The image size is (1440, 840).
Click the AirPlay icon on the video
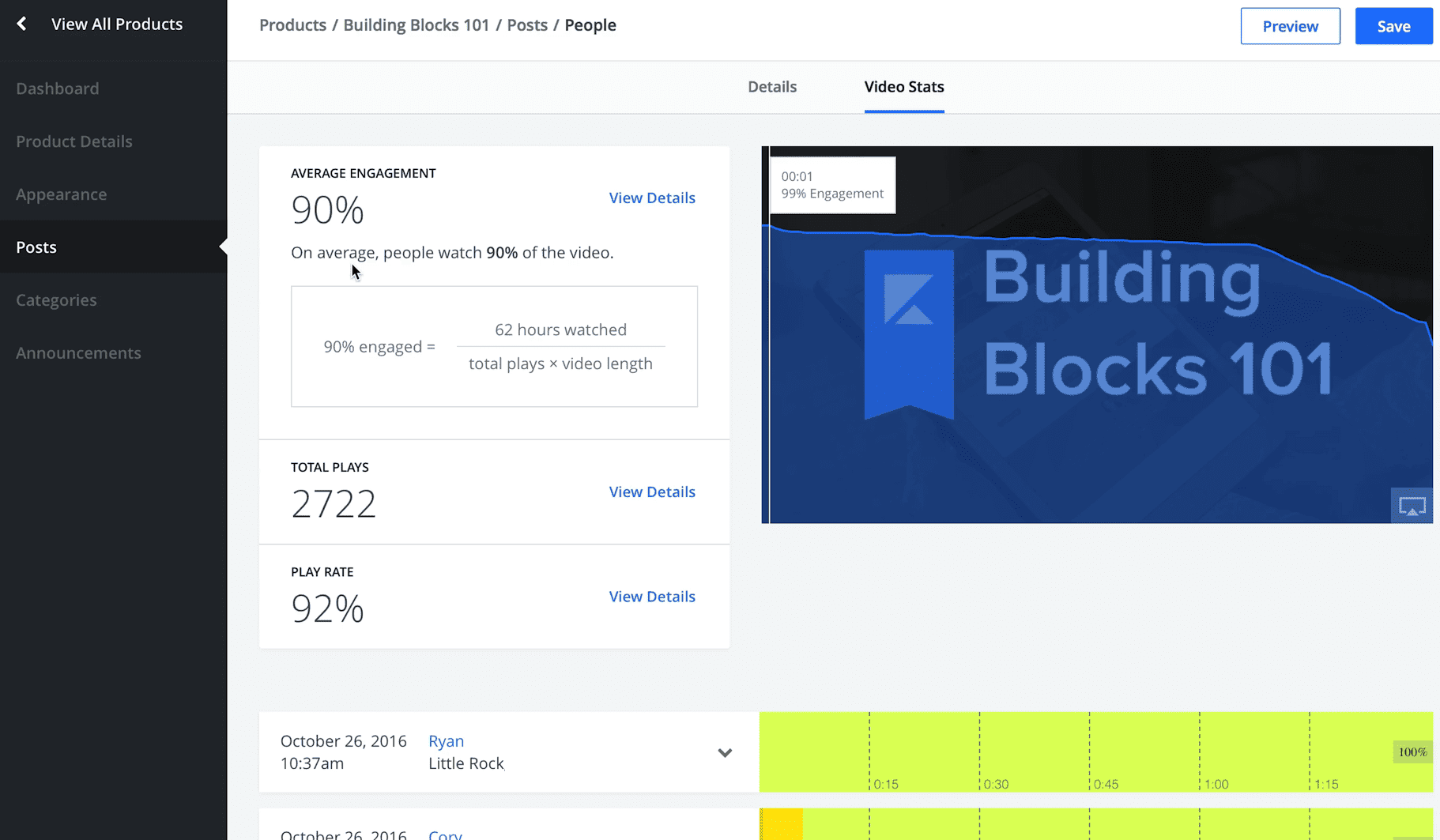(x=1412, y=506)
